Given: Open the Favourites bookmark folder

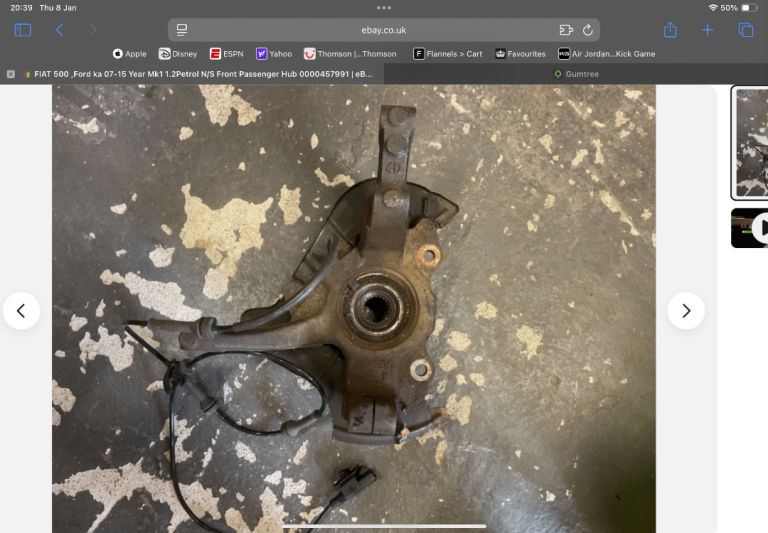Looking at the screenshot, I should 519,54.
